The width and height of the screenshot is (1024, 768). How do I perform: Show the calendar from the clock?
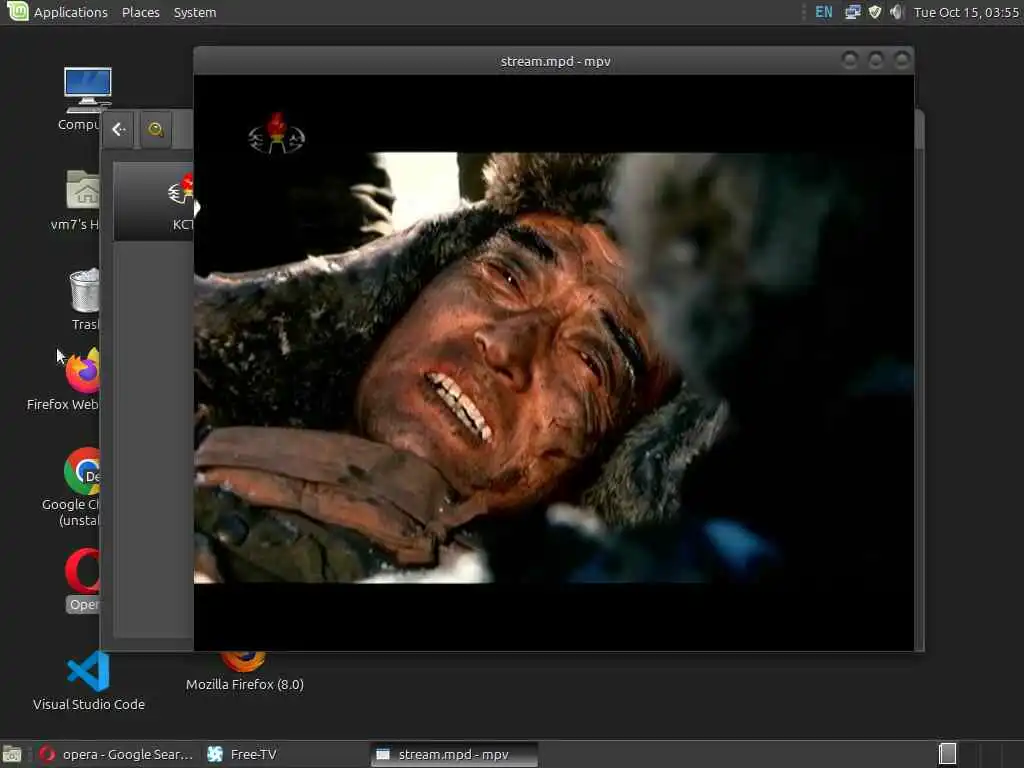click(966, 12)
